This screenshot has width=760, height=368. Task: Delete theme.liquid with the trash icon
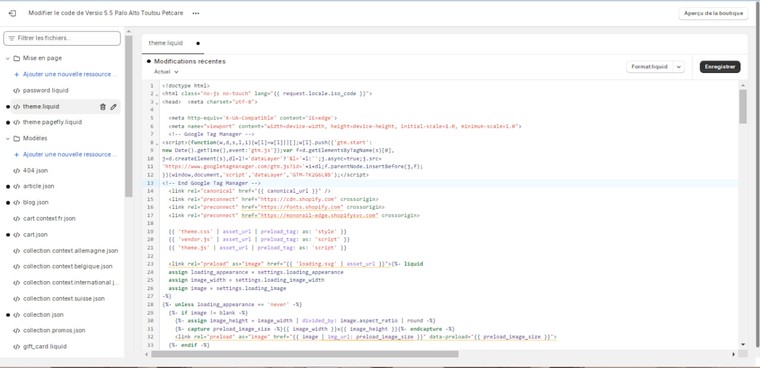[x=102, y=107]
